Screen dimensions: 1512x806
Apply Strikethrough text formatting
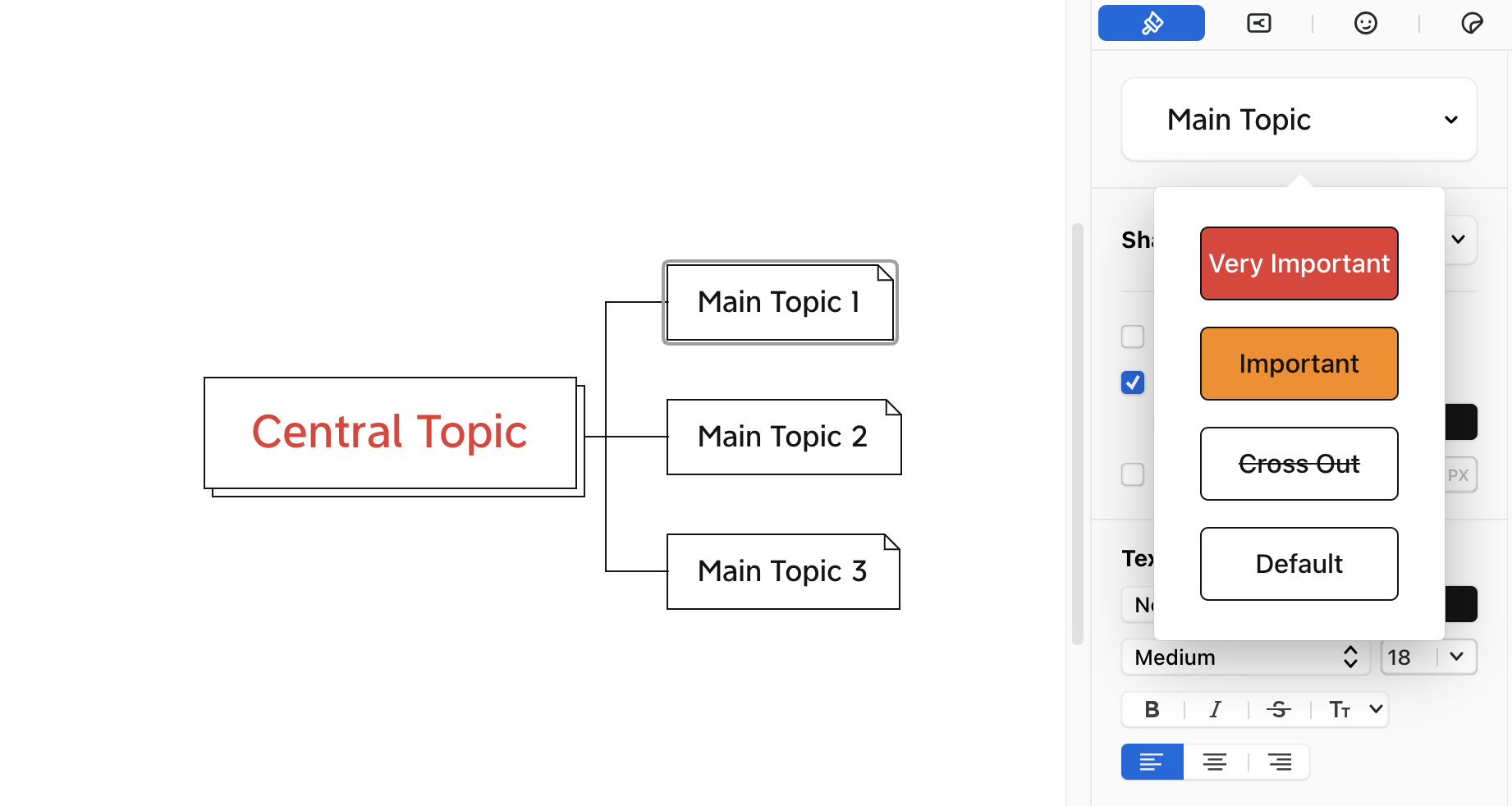1278,709
